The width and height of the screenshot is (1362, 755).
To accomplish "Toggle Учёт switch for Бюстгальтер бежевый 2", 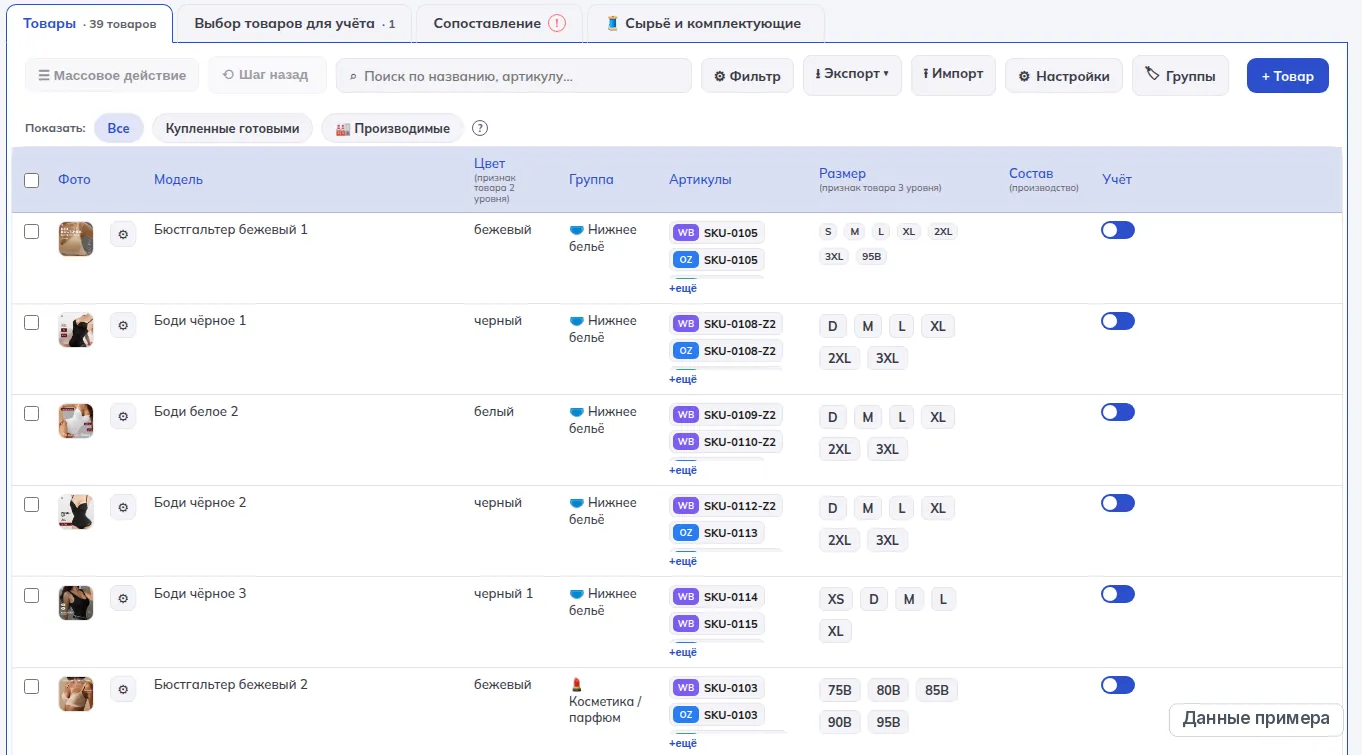I will click(1118, 685).
